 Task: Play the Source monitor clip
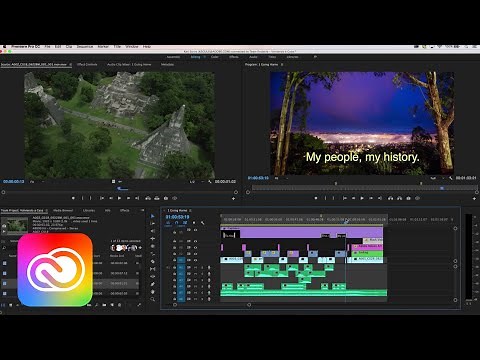(119, 198)
